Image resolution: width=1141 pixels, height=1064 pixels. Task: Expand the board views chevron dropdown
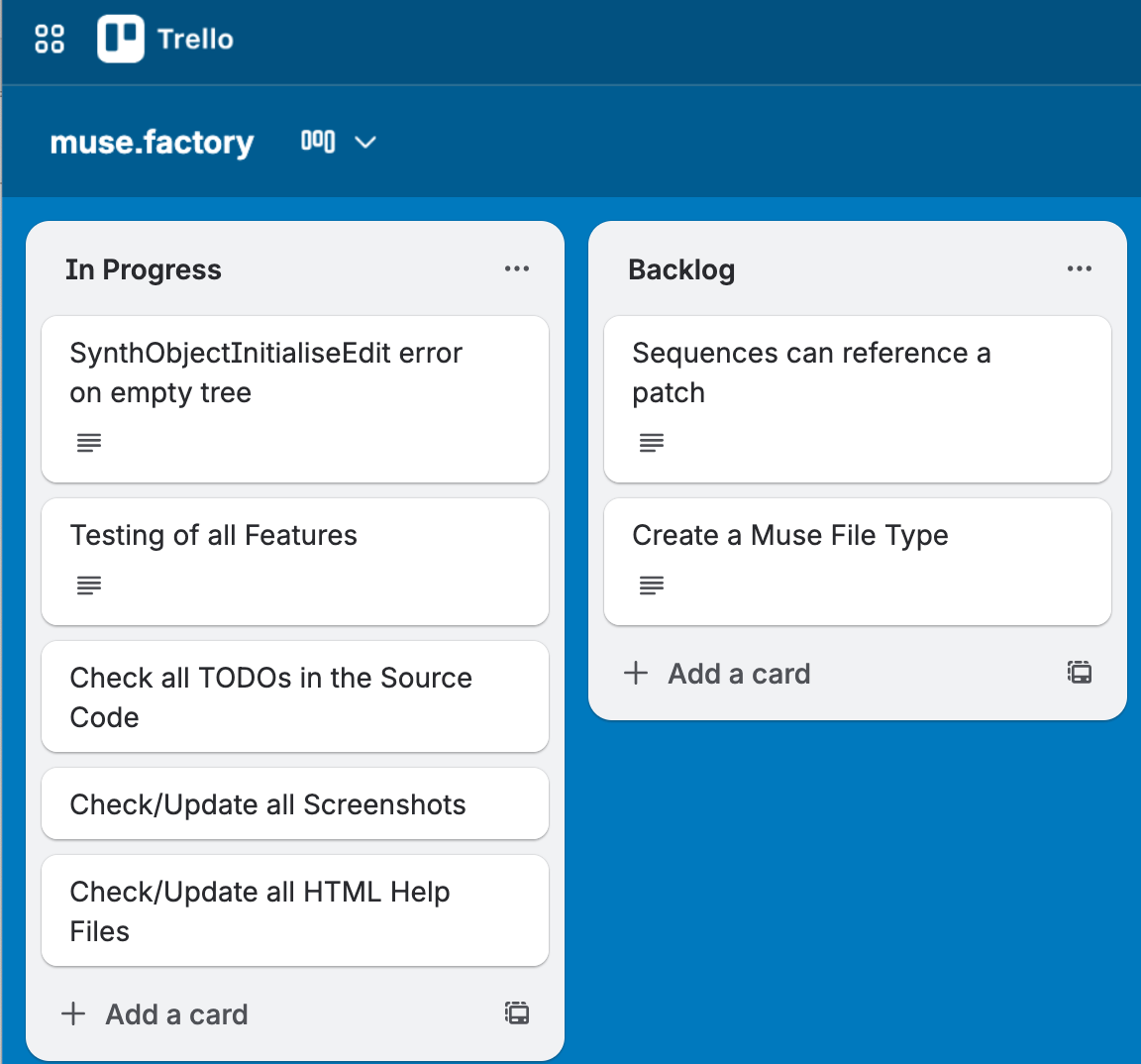click(x=365, y=143)
